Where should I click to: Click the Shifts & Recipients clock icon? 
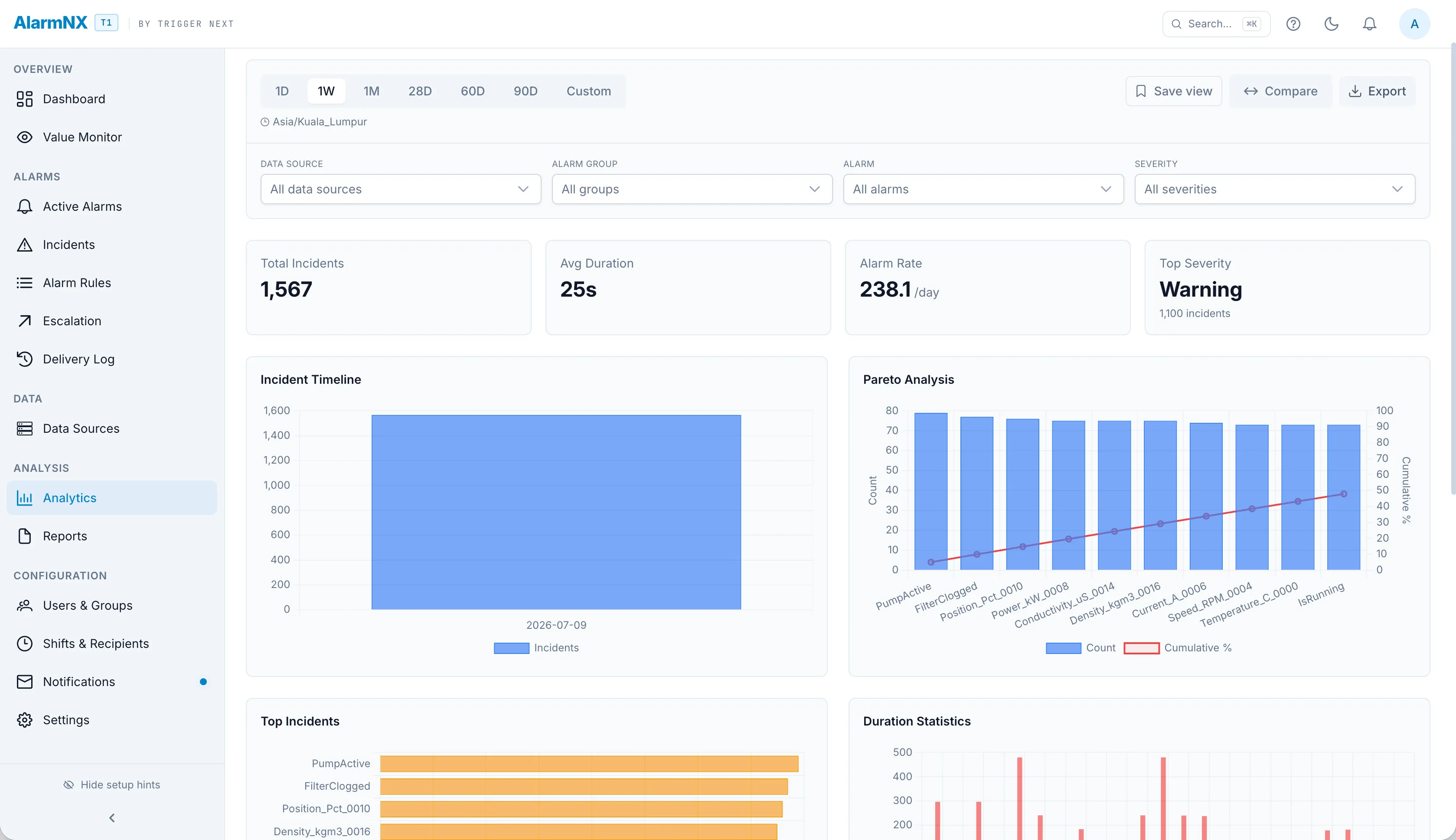tap(24, 643)
